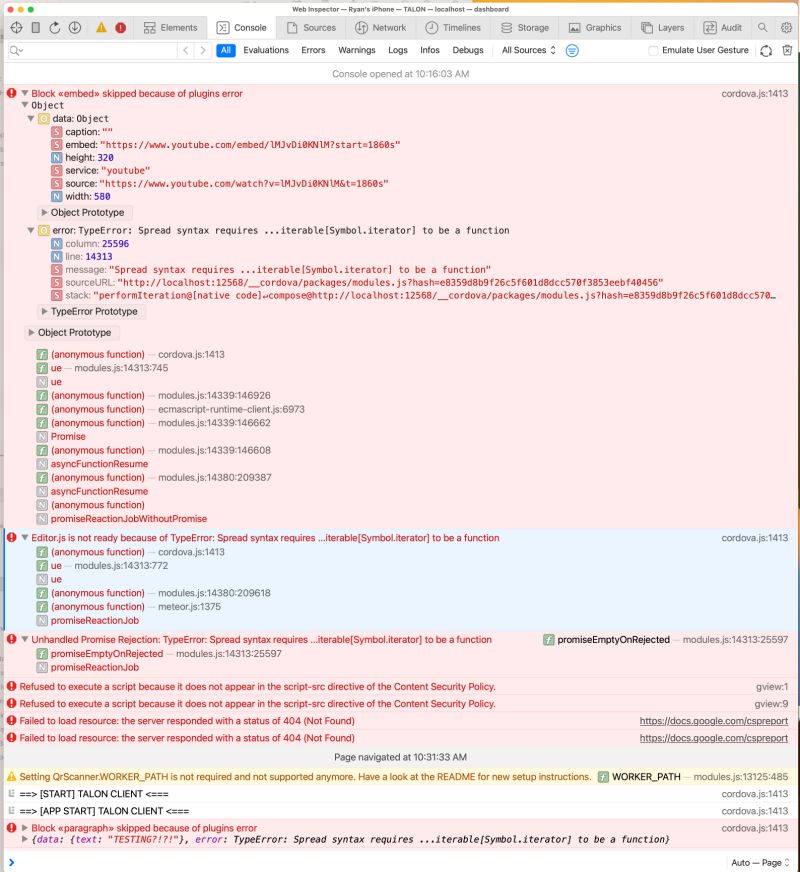This screenshot has width=800, height=872.
Task: Switch to the Sources tab
Action: pos(311,28)
